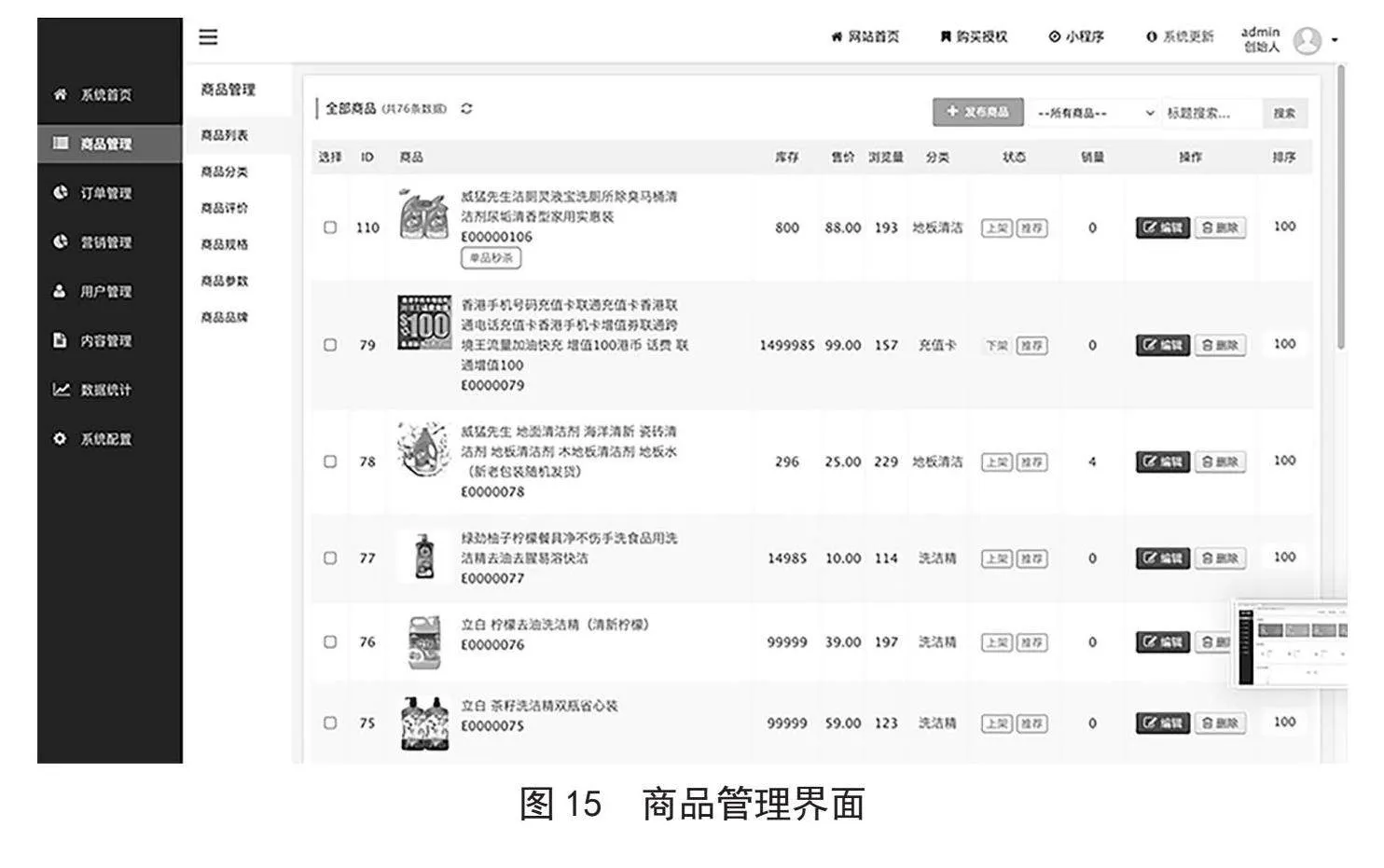Click the $100 recharge card thumbnail
The height and width of the screenshot is (868, 1384).
pos(424,323)
